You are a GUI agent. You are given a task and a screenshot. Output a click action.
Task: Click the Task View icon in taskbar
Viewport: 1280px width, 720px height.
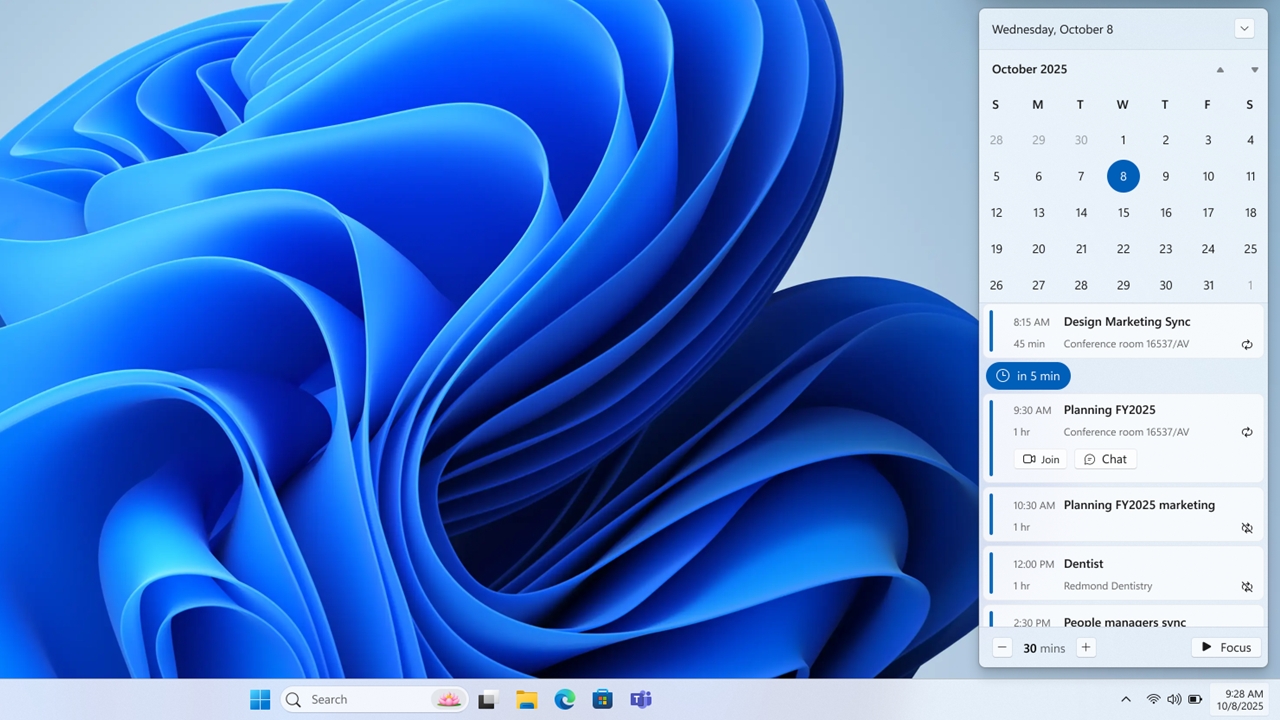[486, 699]
